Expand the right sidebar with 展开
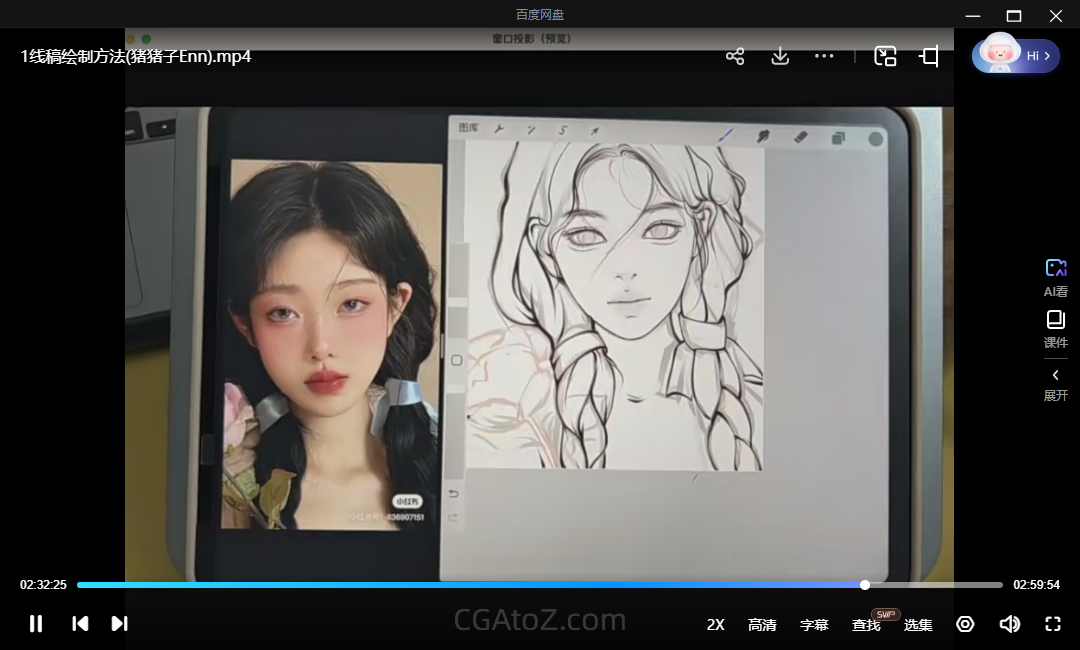The height and width of the screenshot is (650, 1080). [1056, 384]
